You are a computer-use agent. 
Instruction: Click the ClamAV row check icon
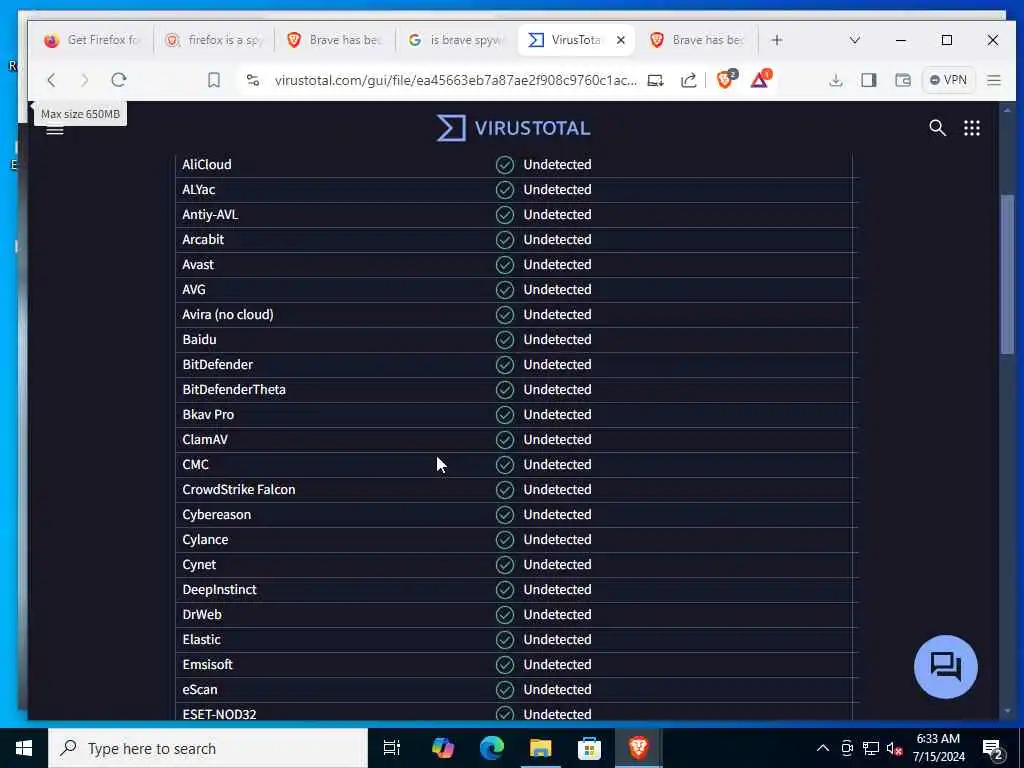coord(505,440)
